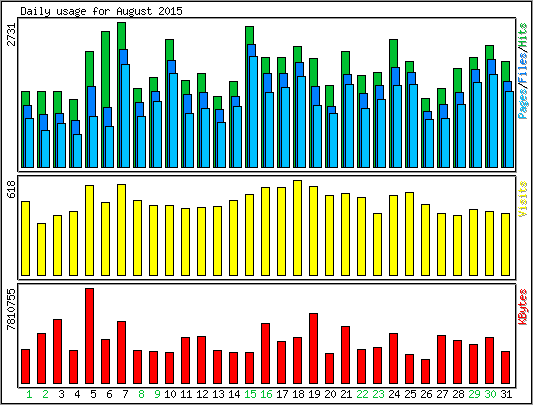Click the red KBytes bar for day 21
The height and width of the screenshot is (405, 533).
pyautogui.click(x=345, y=355)
